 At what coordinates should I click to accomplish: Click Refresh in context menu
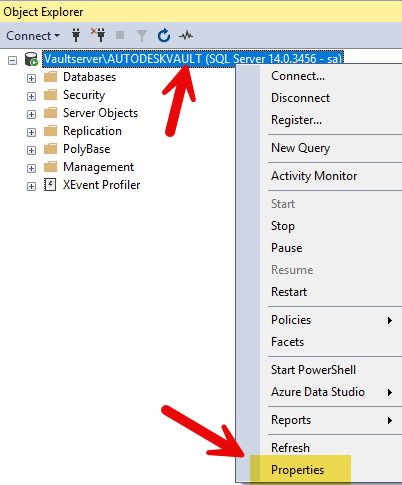pyautogui.click(x=290, y=448)
